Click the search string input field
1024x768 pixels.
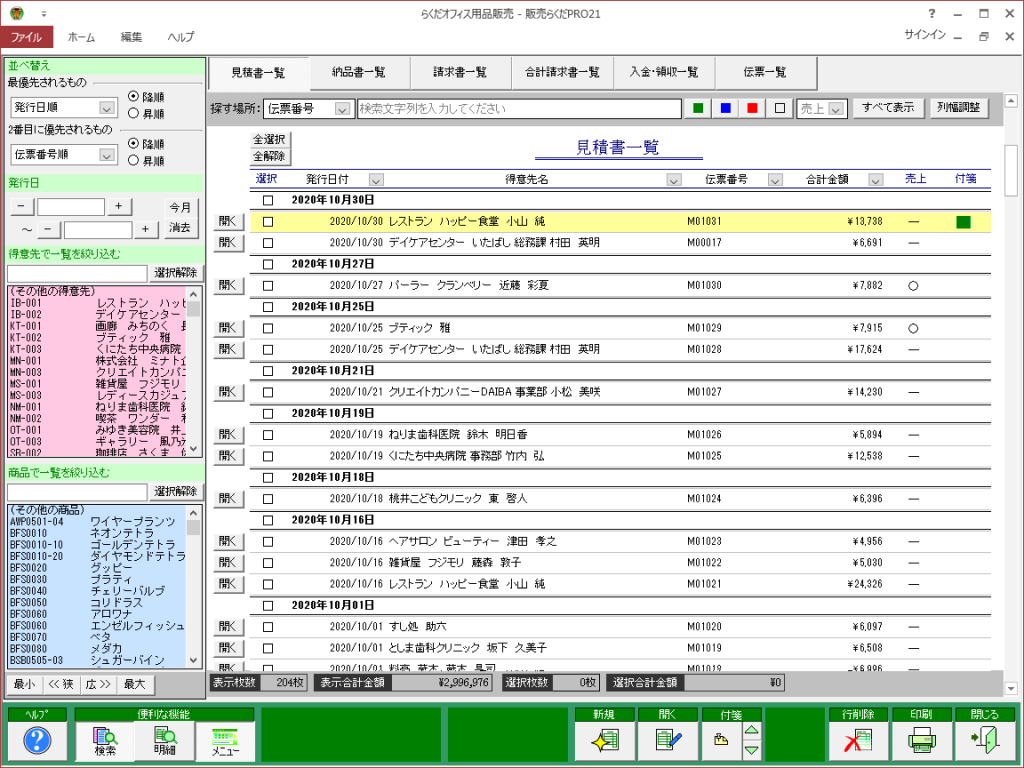click(x=519, y=109)
